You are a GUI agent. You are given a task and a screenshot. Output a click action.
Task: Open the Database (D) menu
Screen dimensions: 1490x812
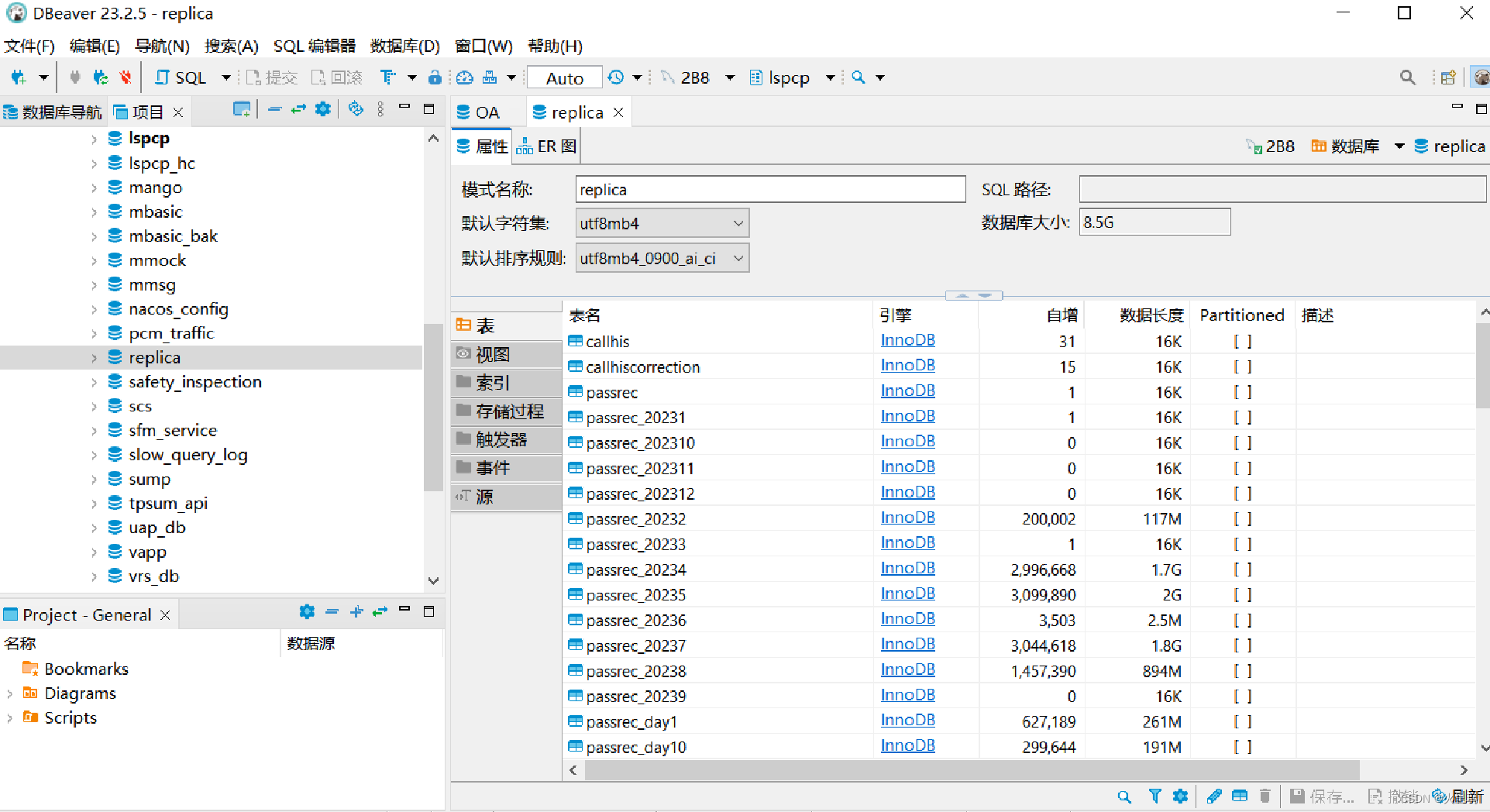[404, 46]
